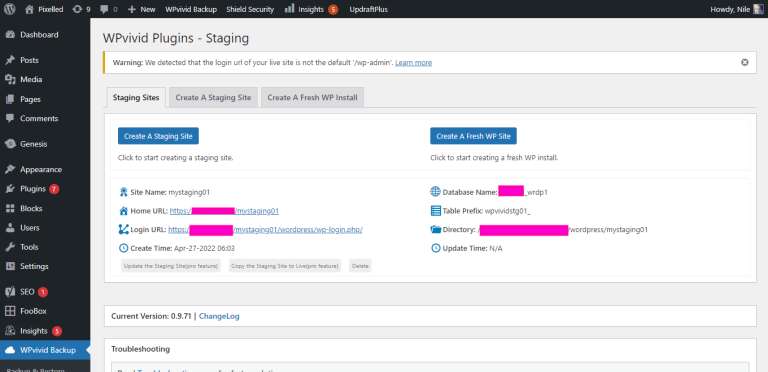768x372 pixels.
Task: Click the Update Time clock icon
Action: [435, 248]
